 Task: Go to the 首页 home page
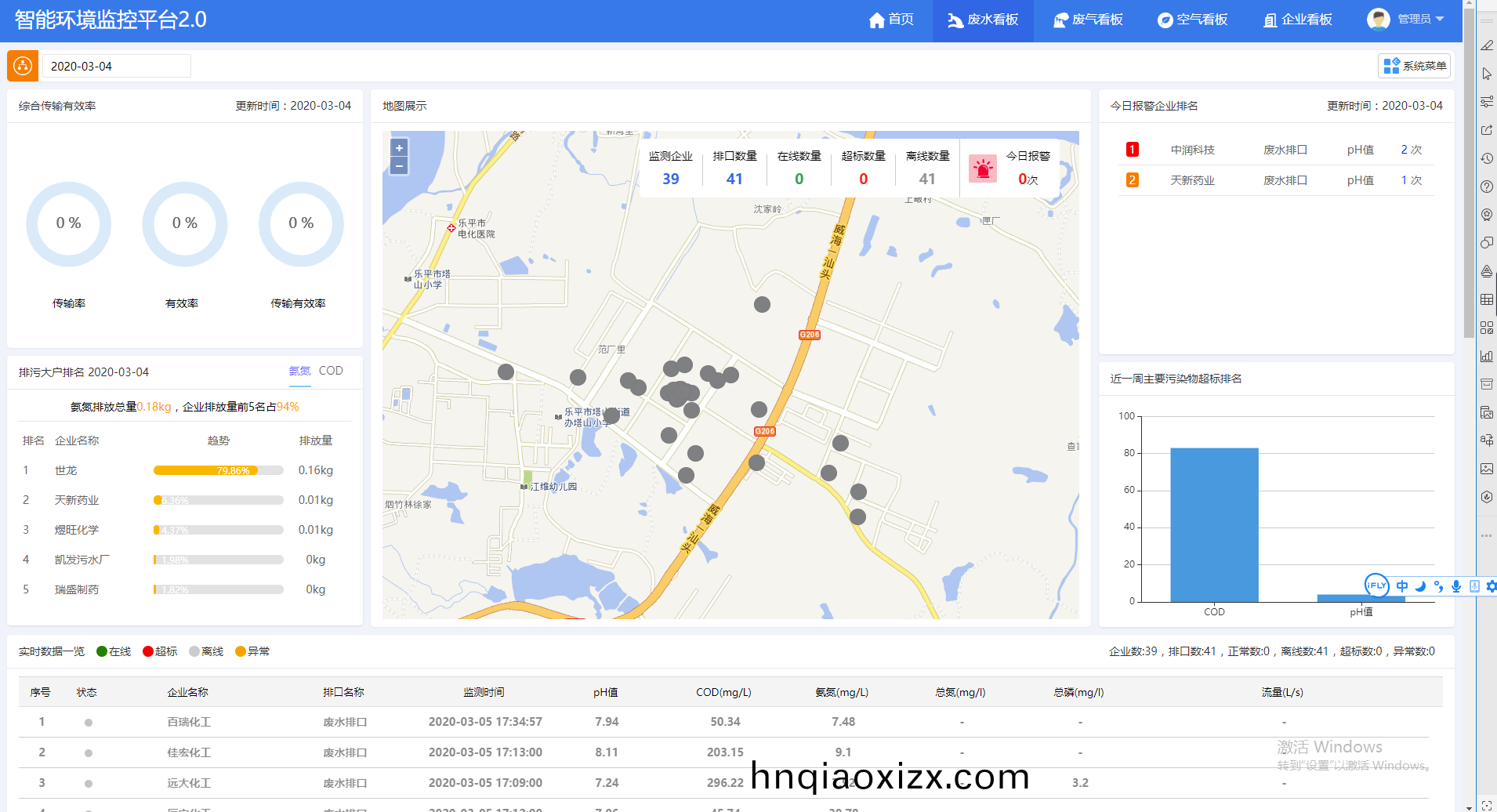[x=891, y=20]
